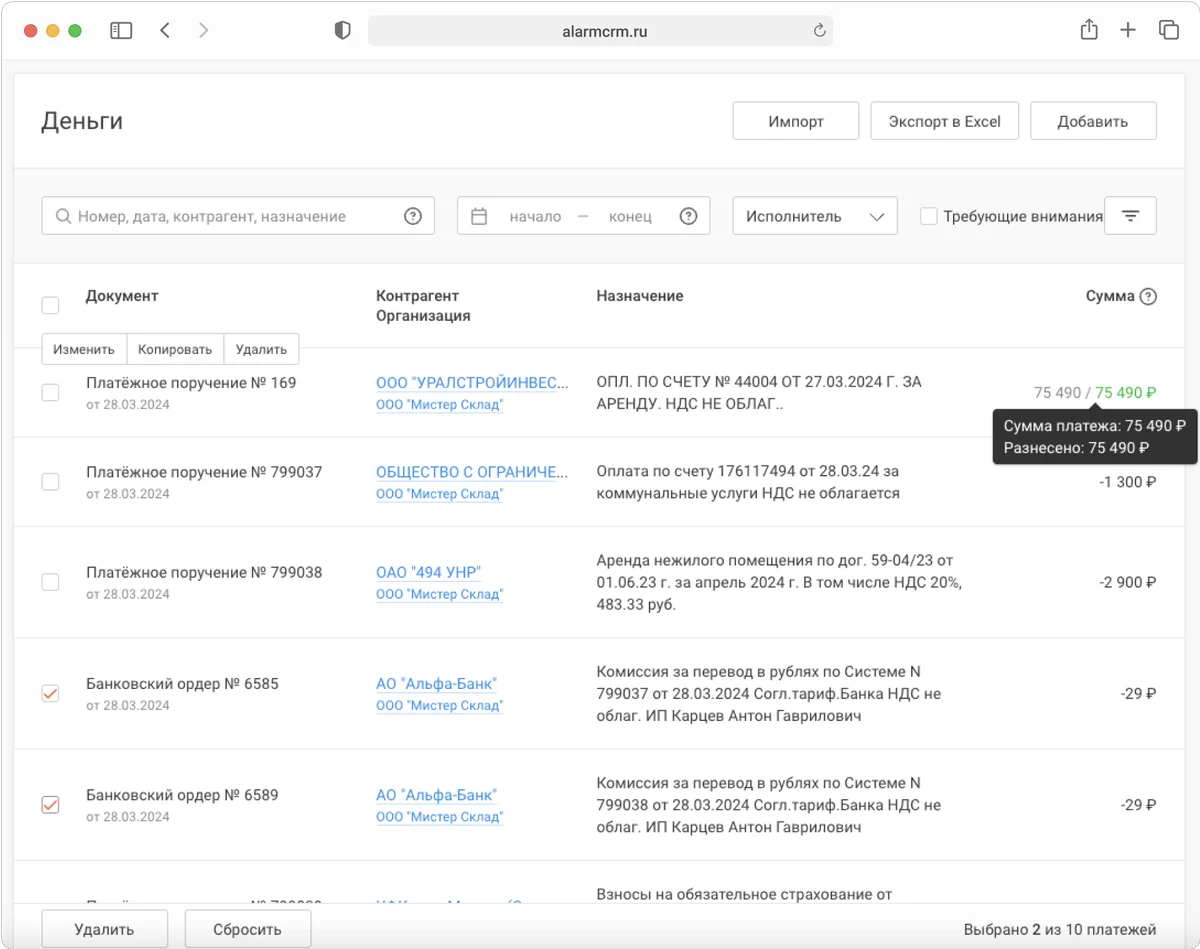Open the Исполнитель dropdown
1200x949 pixels.
point(815,216)
